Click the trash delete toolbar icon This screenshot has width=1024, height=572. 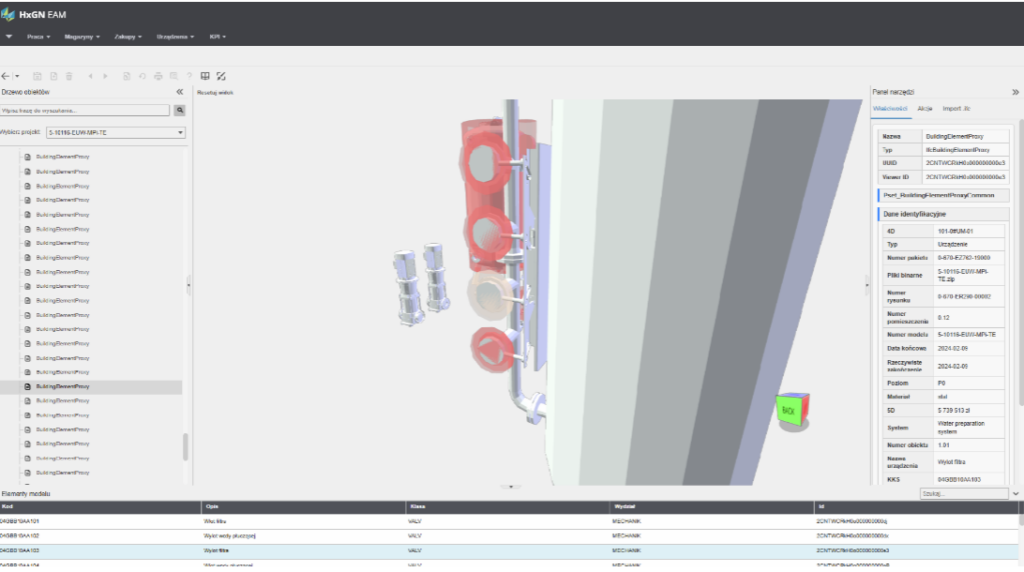(69, 76)
